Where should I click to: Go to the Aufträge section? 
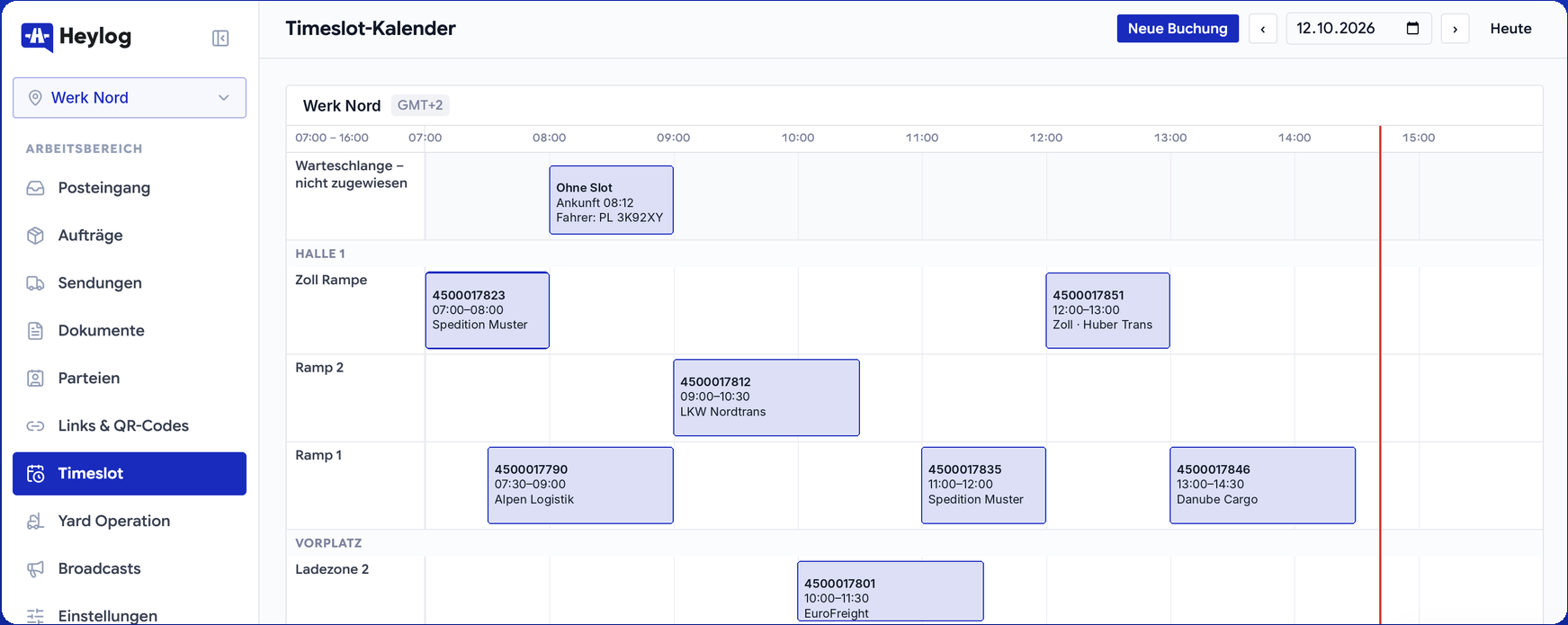[130, 236]
